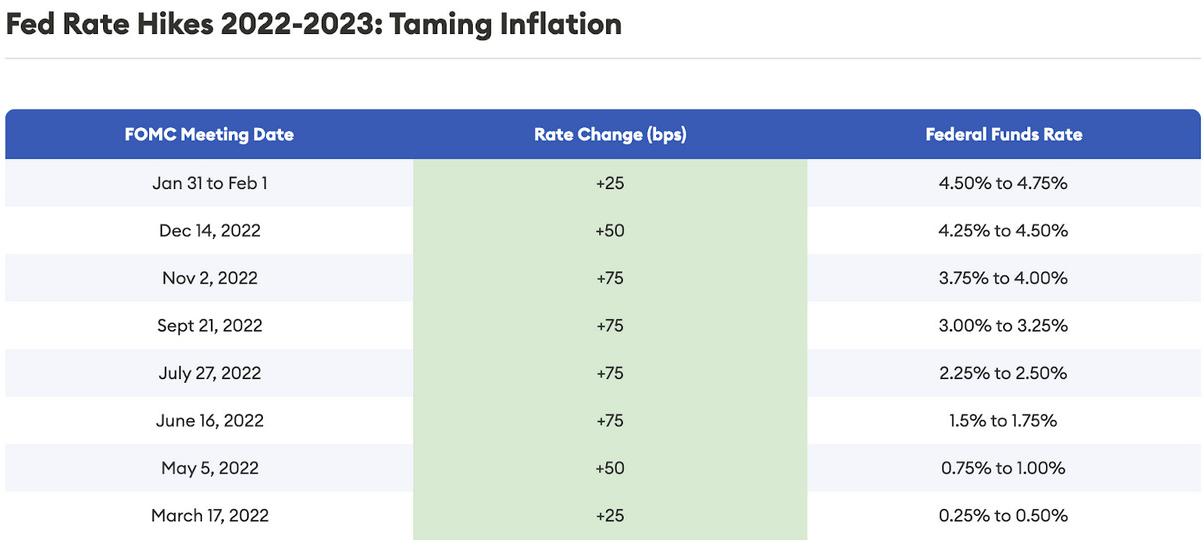Select the July 27, 2022 date cell
Screen dimensions: 1204x546
pyautogui.click(x=210, y=373)
